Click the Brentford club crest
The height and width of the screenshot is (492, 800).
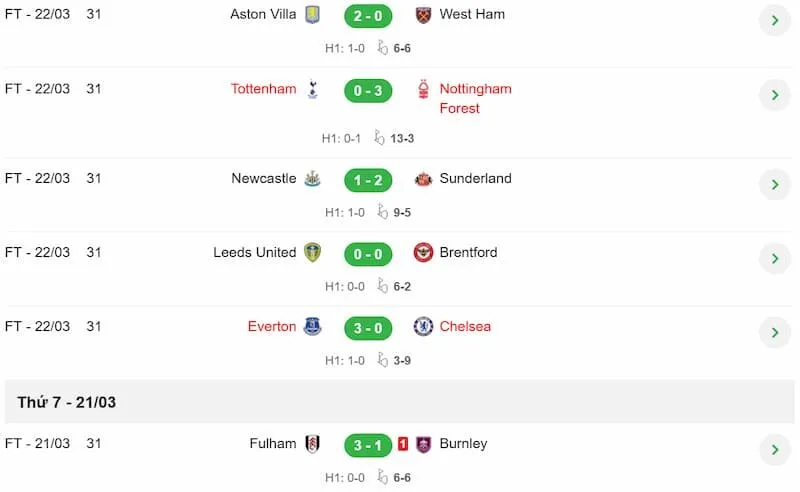(424, 253)
